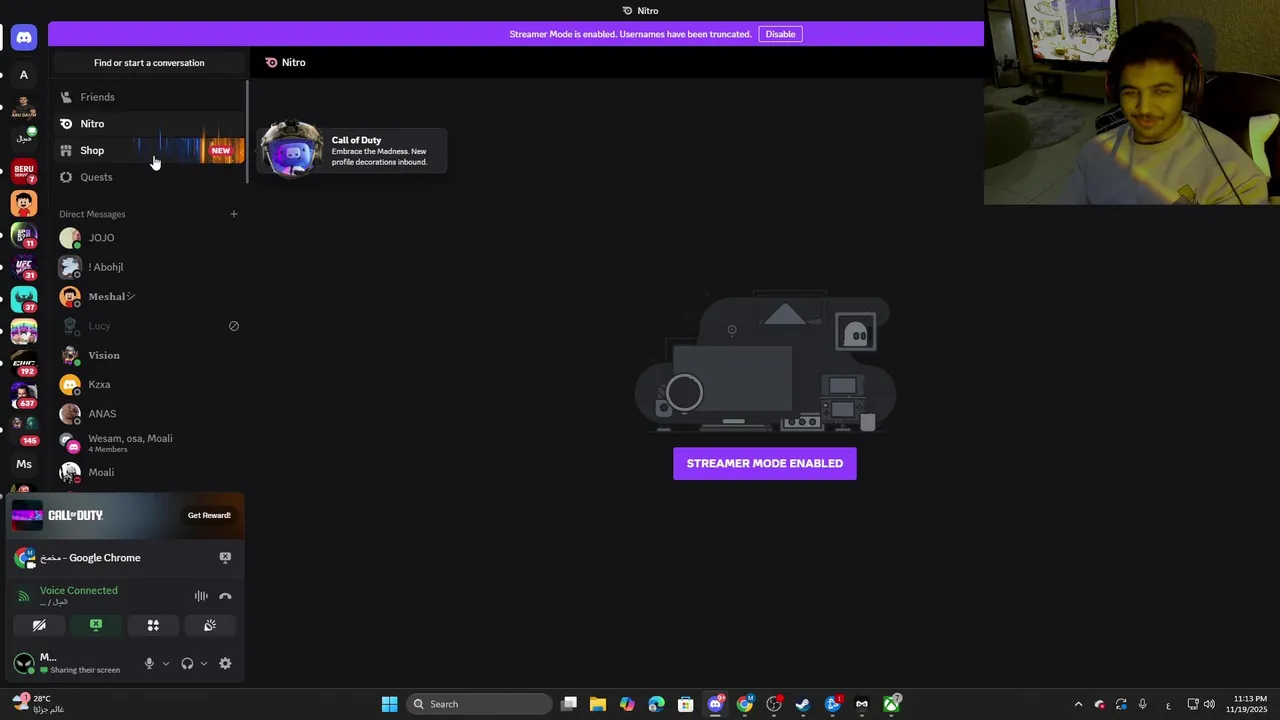
Task: Open the BERU server icon
Action: (x=24, y=171)
